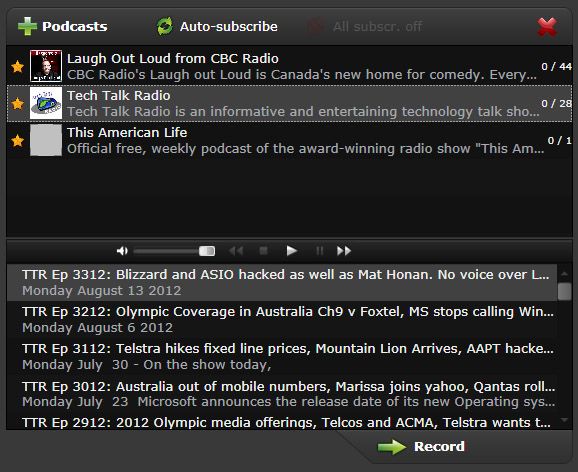This screenshot has width=578, height=472.
Task: Toggle the star for Laugh Out Loud
Action: pyautogui.click(x=17, y=67)
